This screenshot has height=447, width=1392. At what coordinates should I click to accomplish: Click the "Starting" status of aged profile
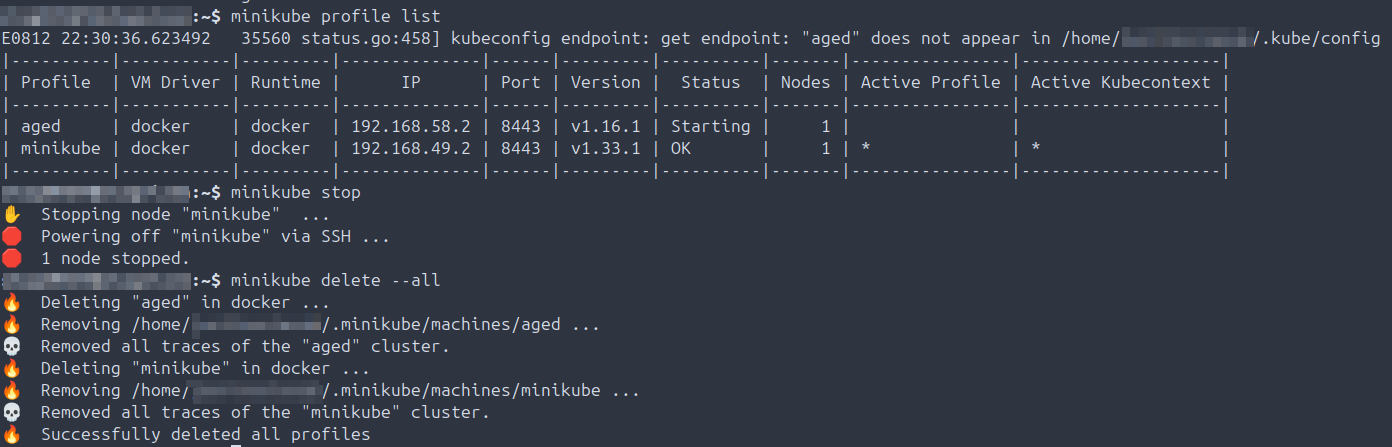[710, 126]
